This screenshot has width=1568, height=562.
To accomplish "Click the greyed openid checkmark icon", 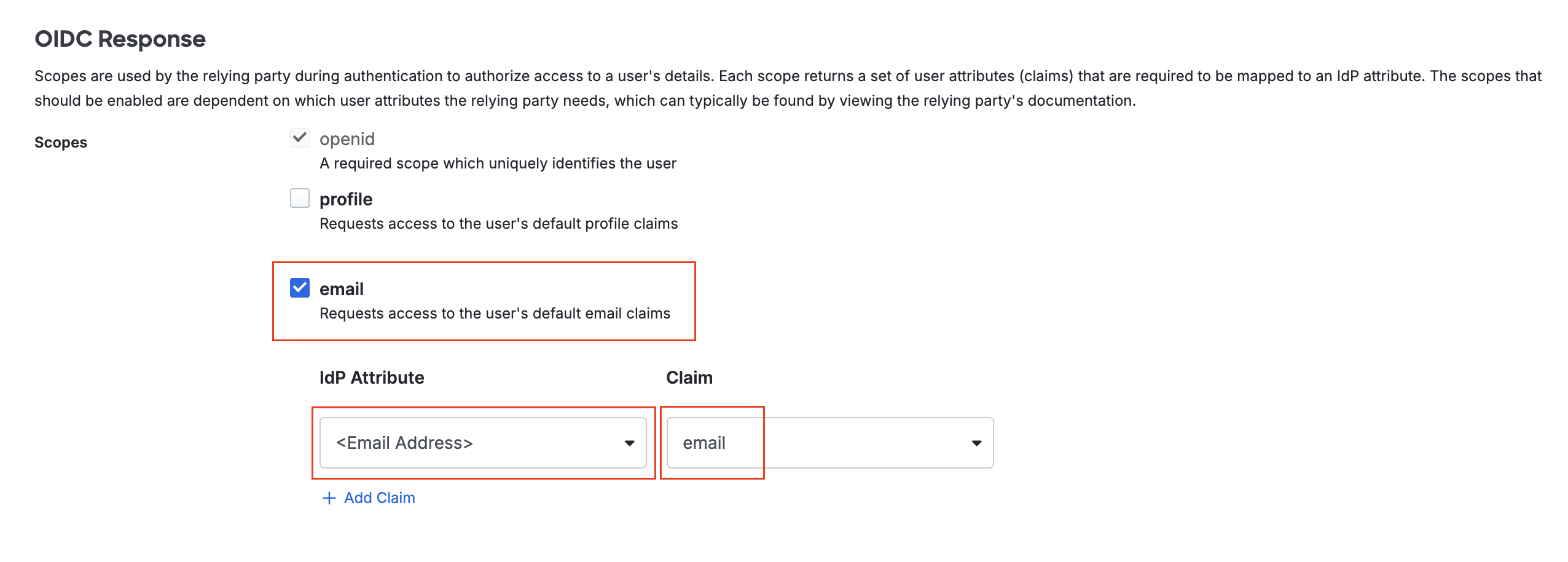I will (x=300, y=138).
